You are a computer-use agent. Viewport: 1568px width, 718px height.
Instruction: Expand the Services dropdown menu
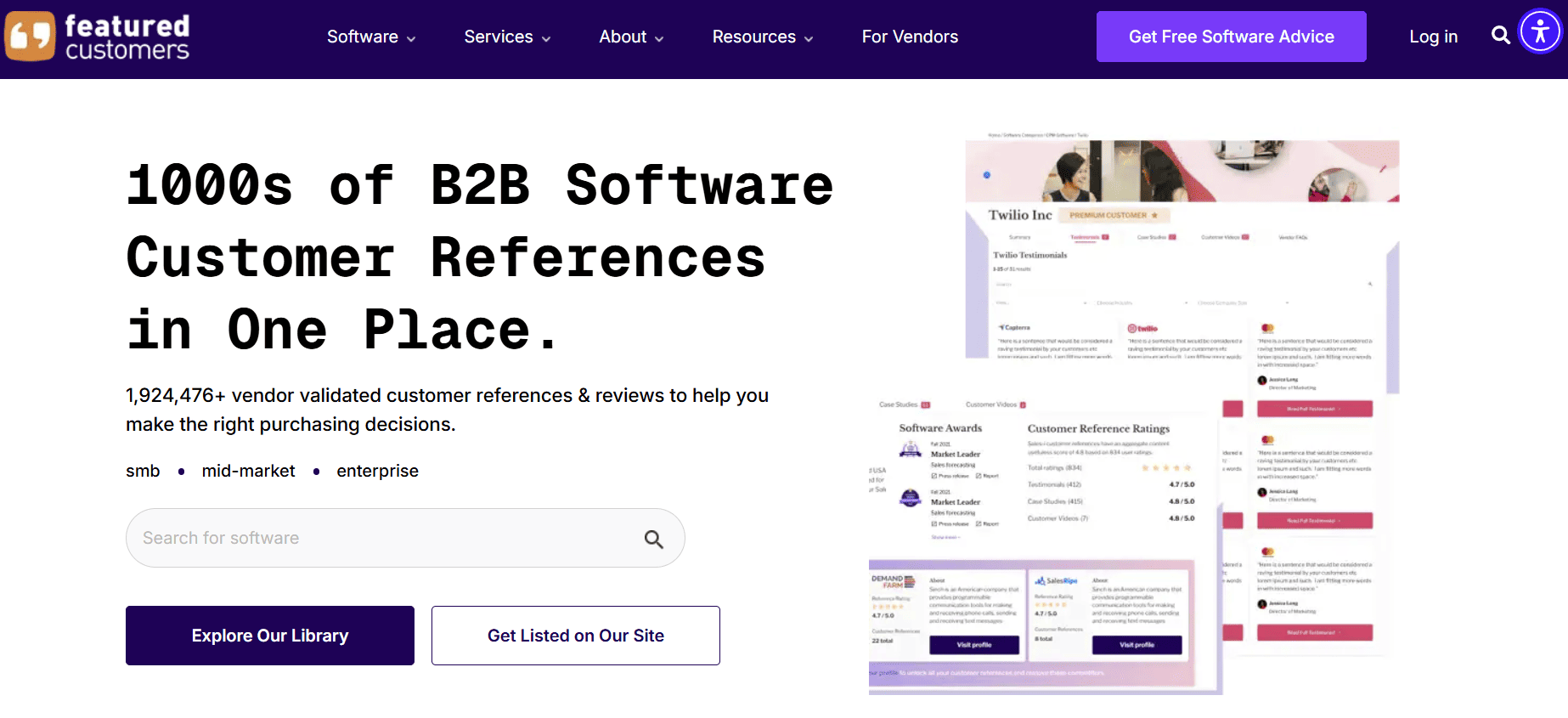coord(507,37)
